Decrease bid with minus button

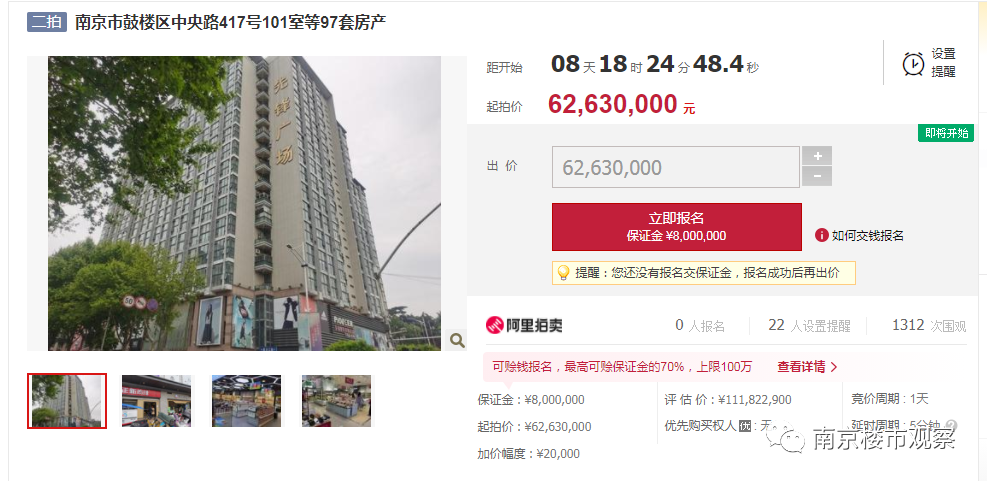point(817,177)
